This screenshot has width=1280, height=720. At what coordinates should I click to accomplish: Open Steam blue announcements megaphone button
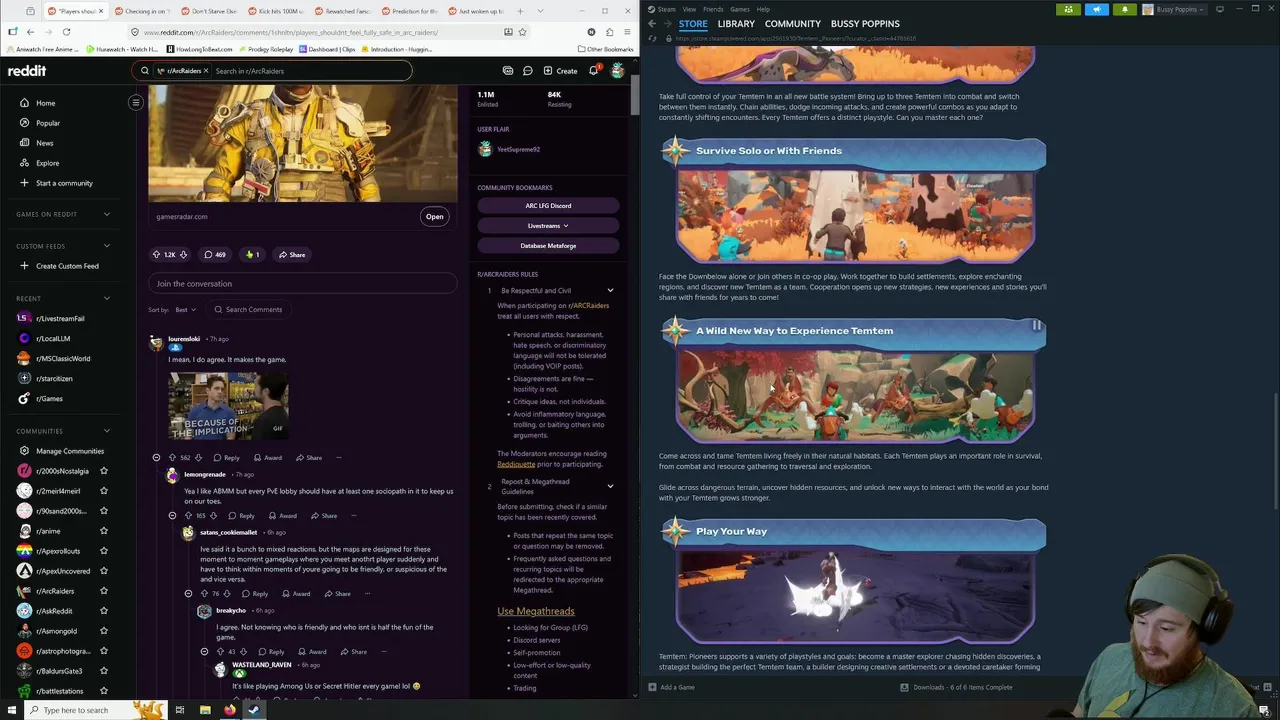click(1096, 9)
